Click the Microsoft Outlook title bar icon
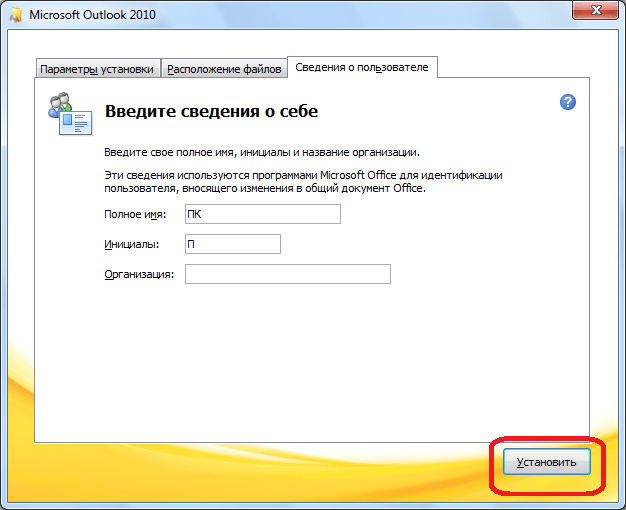This screenshot has width=626, height=510. tap(16, 15)
